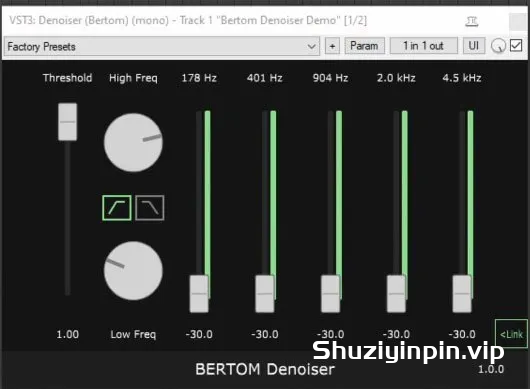
Task: Toggle the Link bands button
Action: 511,334
